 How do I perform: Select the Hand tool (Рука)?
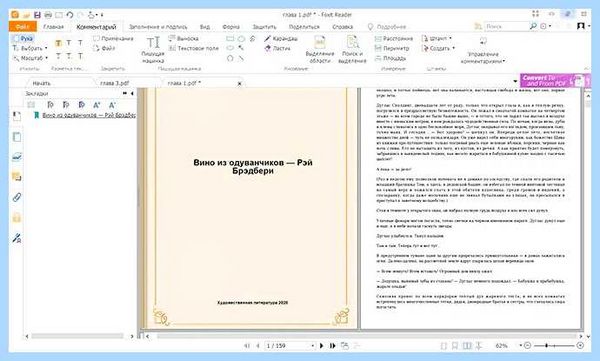coord(23,38)
